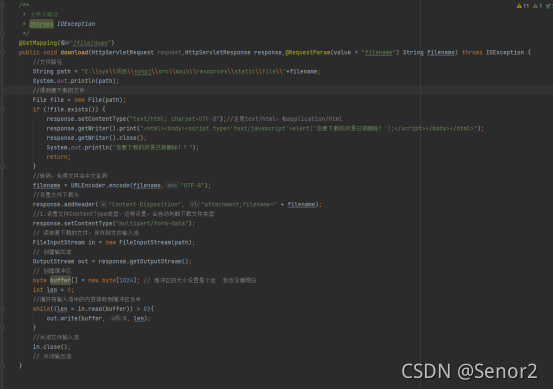Click the highlighted buffer variable
The height and width of the screenshot is (390, 553).
60,281
